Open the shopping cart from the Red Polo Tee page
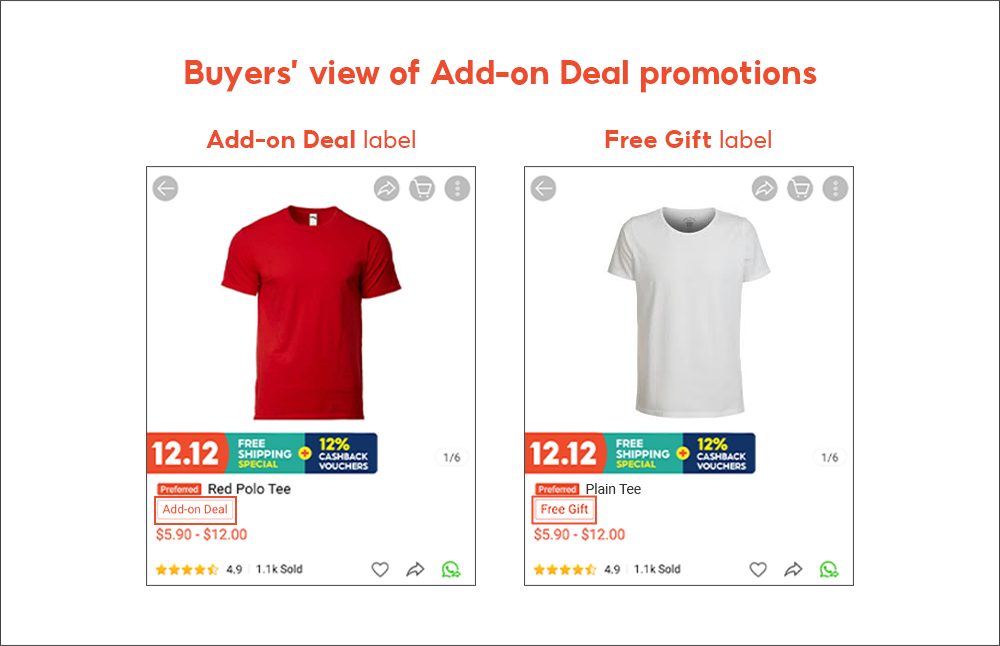This screenshot has width=1000, height=646. click(422, 188)
